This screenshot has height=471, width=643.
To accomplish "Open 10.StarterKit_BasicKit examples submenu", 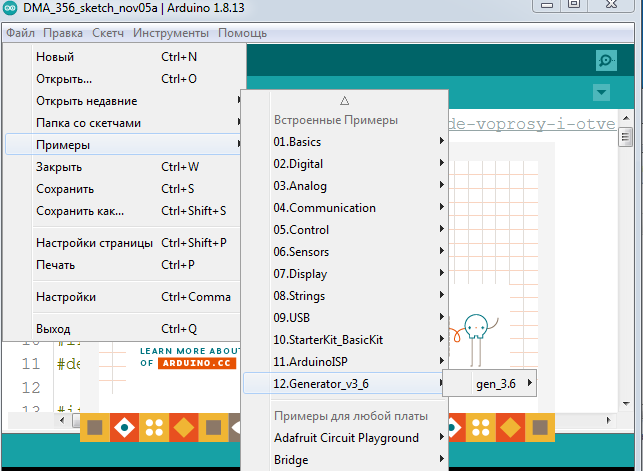I will (328, 340).
